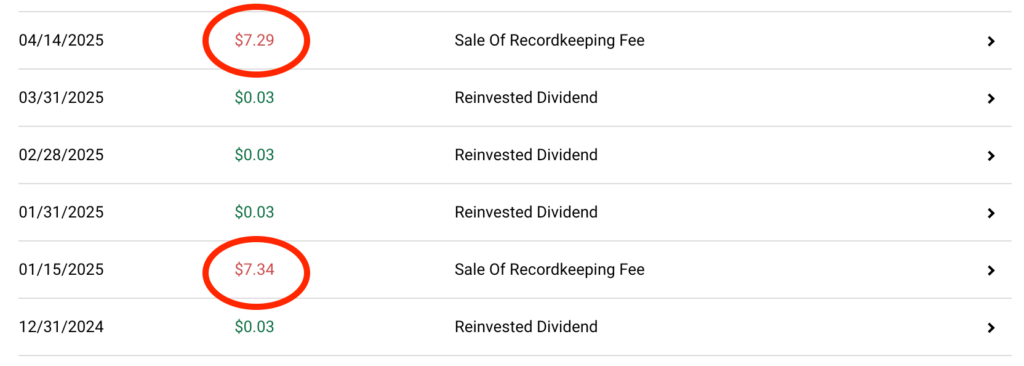Open Reinvested Dividend entry dated 02/28/2025

point(526,155)
